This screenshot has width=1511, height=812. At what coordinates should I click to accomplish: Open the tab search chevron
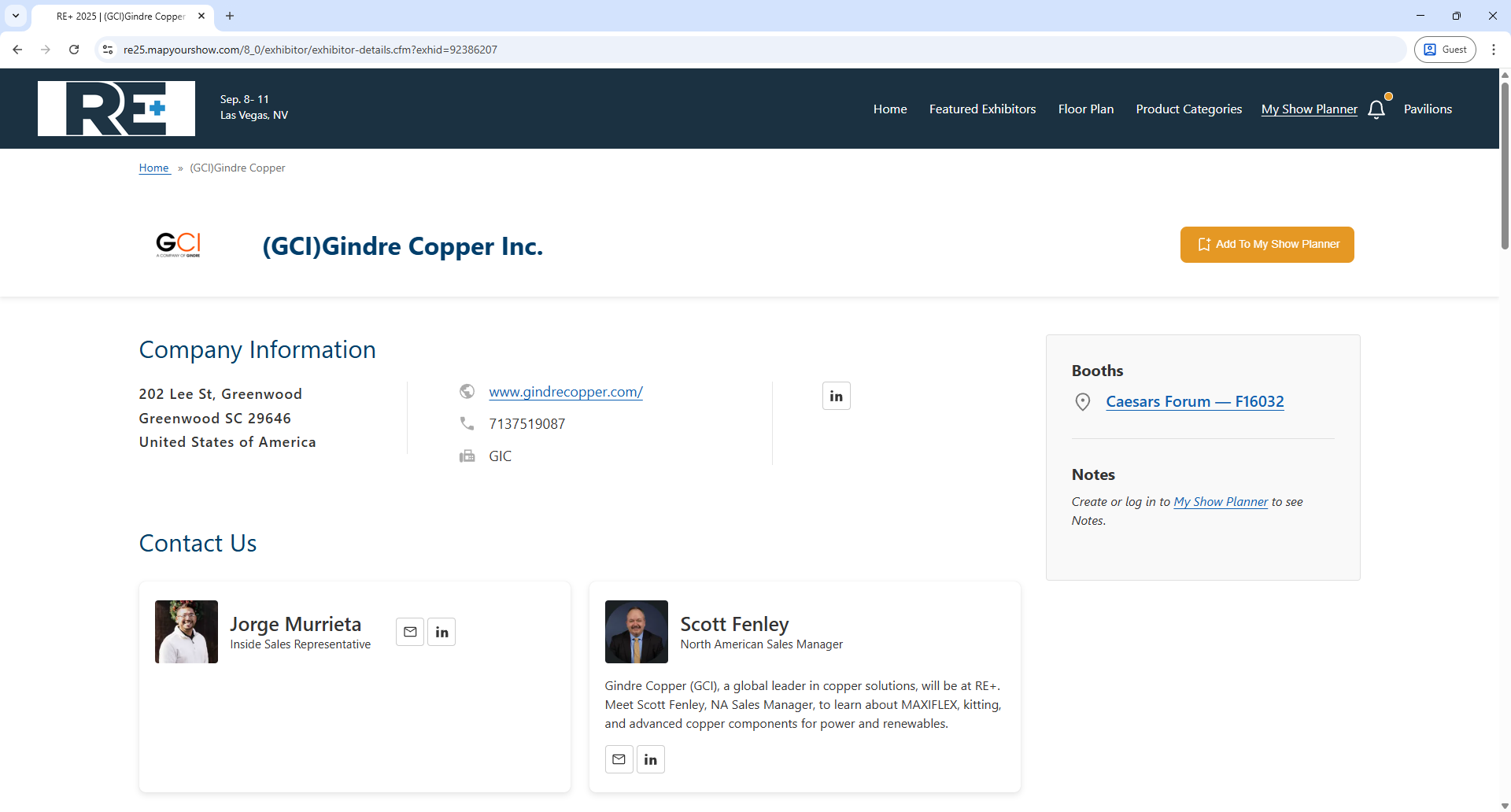click(x=16, y=16)
